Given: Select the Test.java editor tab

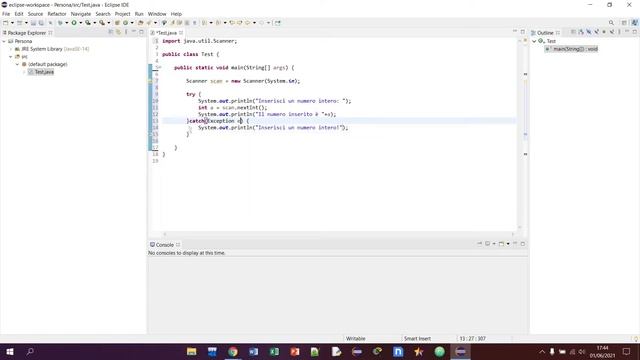Looking at the screenshot, I should 166,33.
